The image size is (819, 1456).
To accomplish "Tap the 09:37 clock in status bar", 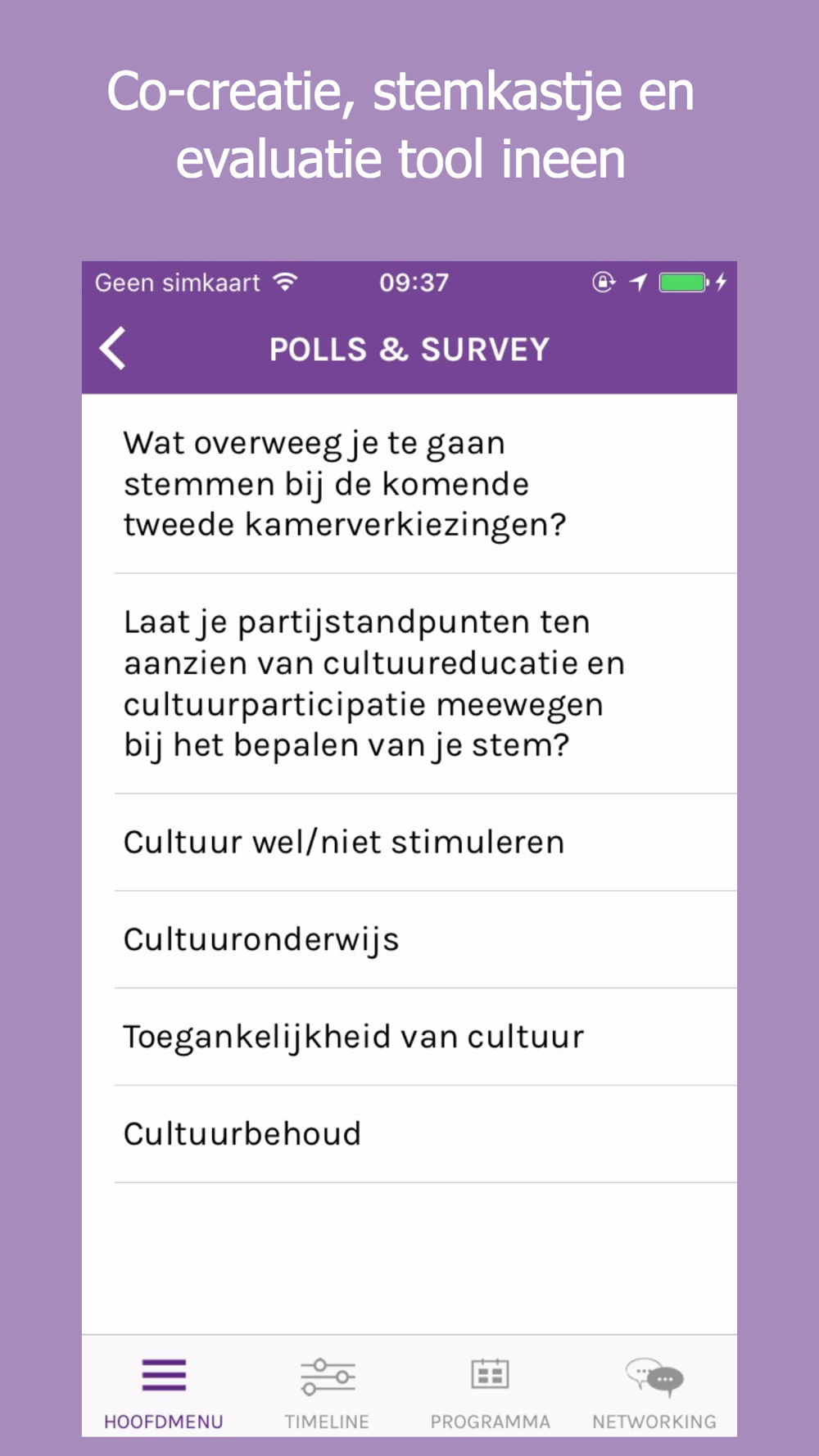I will click(414, 283).
